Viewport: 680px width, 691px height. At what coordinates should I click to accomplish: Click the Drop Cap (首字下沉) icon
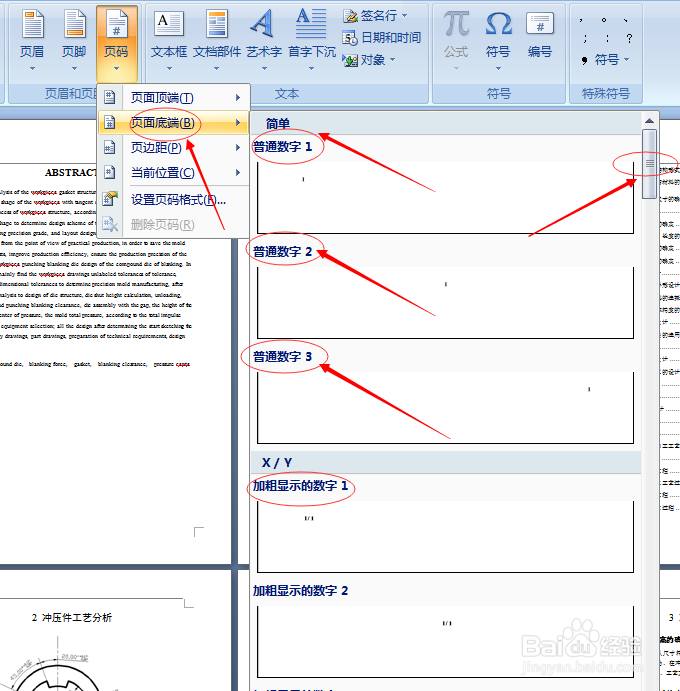(311, 23)
